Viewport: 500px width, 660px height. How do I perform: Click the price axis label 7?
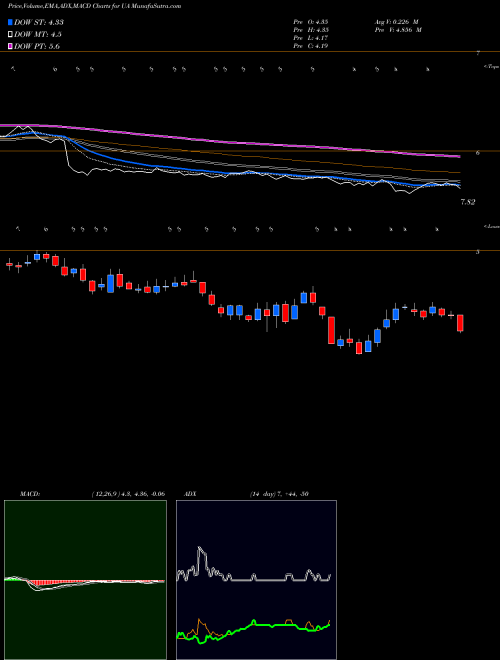pyautogui.click(x=478, y=53)
